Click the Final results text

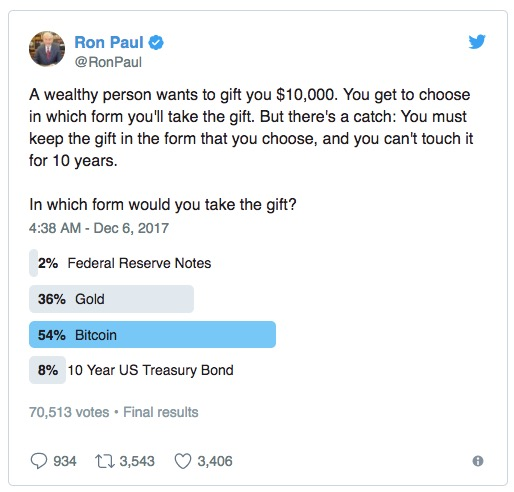(x=161, y=412)
